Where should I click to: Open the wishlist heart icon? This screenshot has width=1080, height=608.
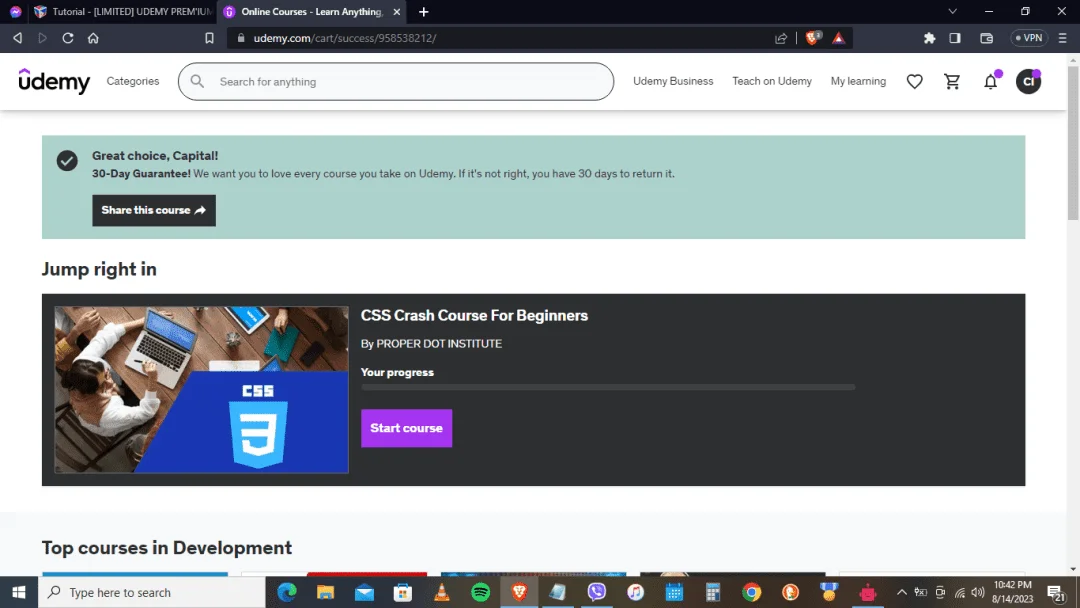pyautogui.click(x=914, y=81)
